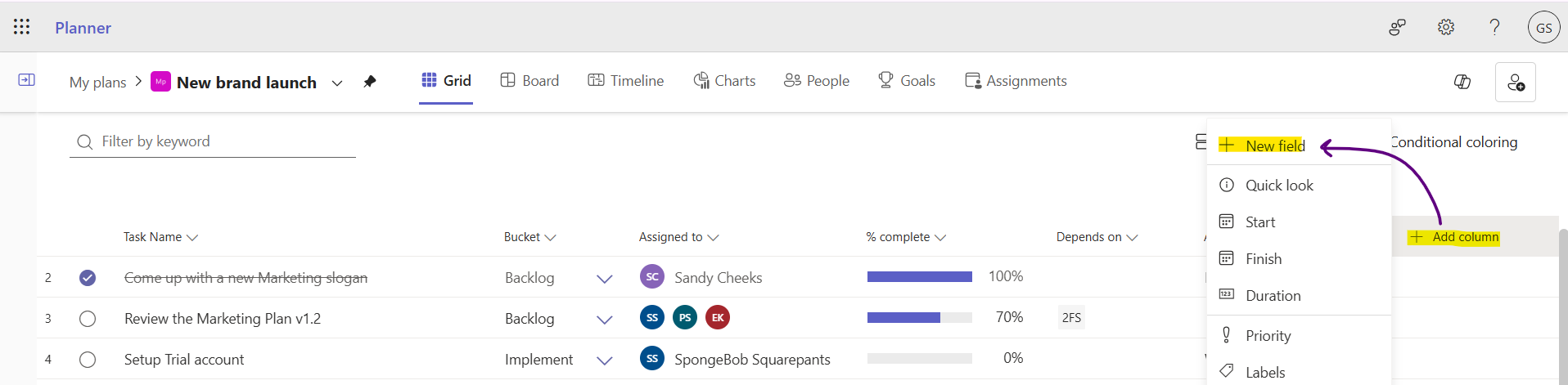1568x385 pixels.
Task: Go to My plans breadcrumb link
Action: coord(97,83)
